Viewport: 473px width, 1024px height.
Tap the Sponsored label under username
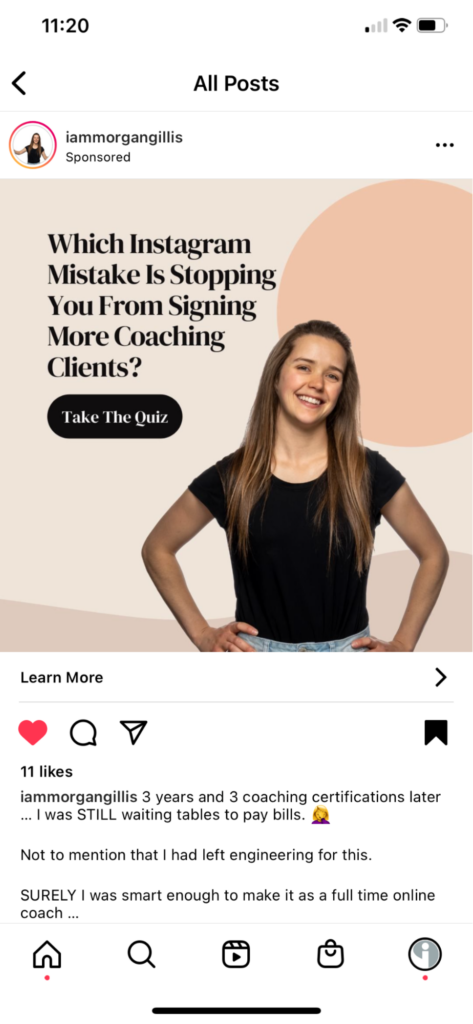[x=98, y=157]
